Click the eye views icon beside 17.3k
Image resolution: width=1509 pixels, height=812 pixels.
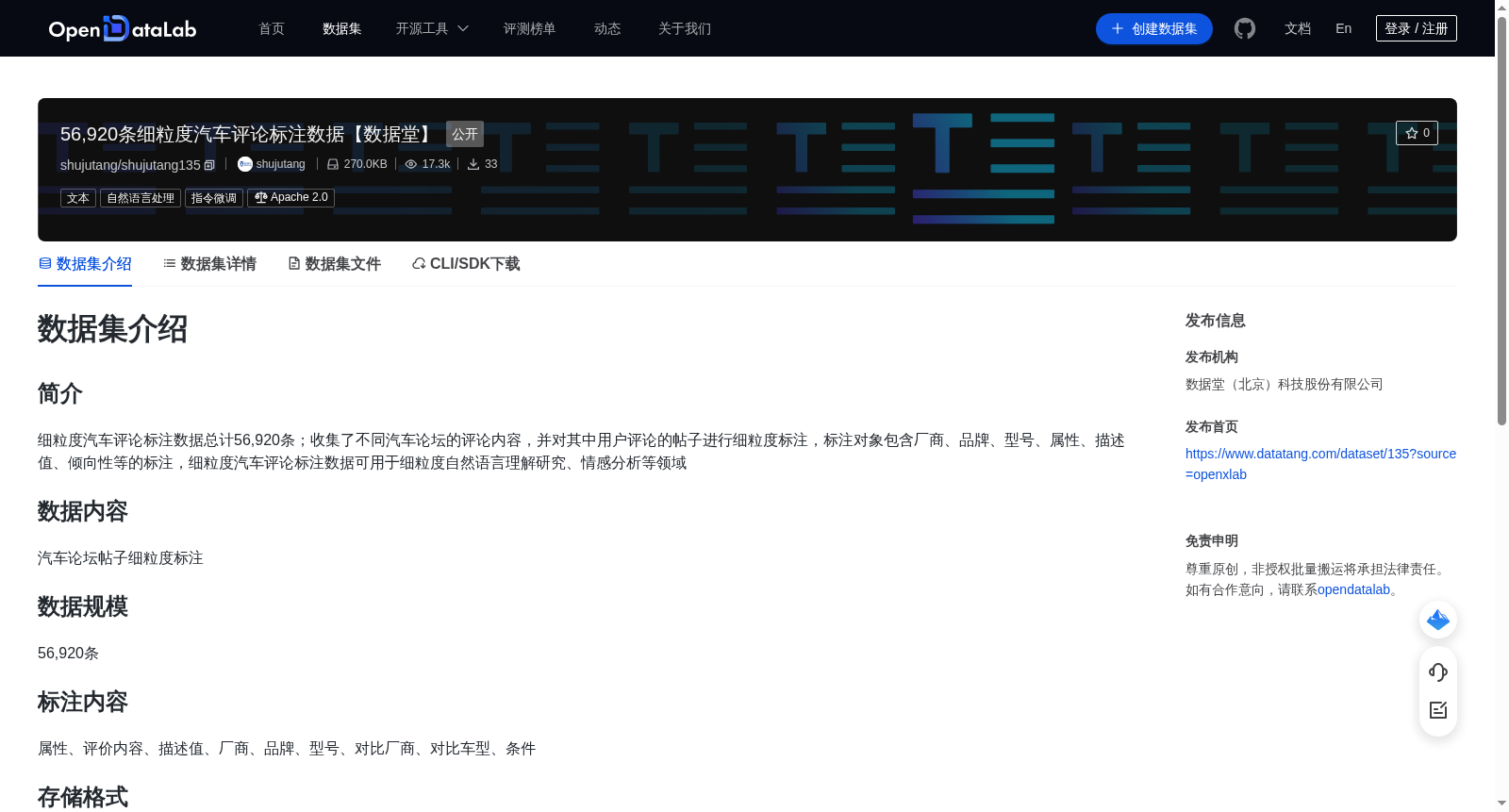click(x=410, y=164)
